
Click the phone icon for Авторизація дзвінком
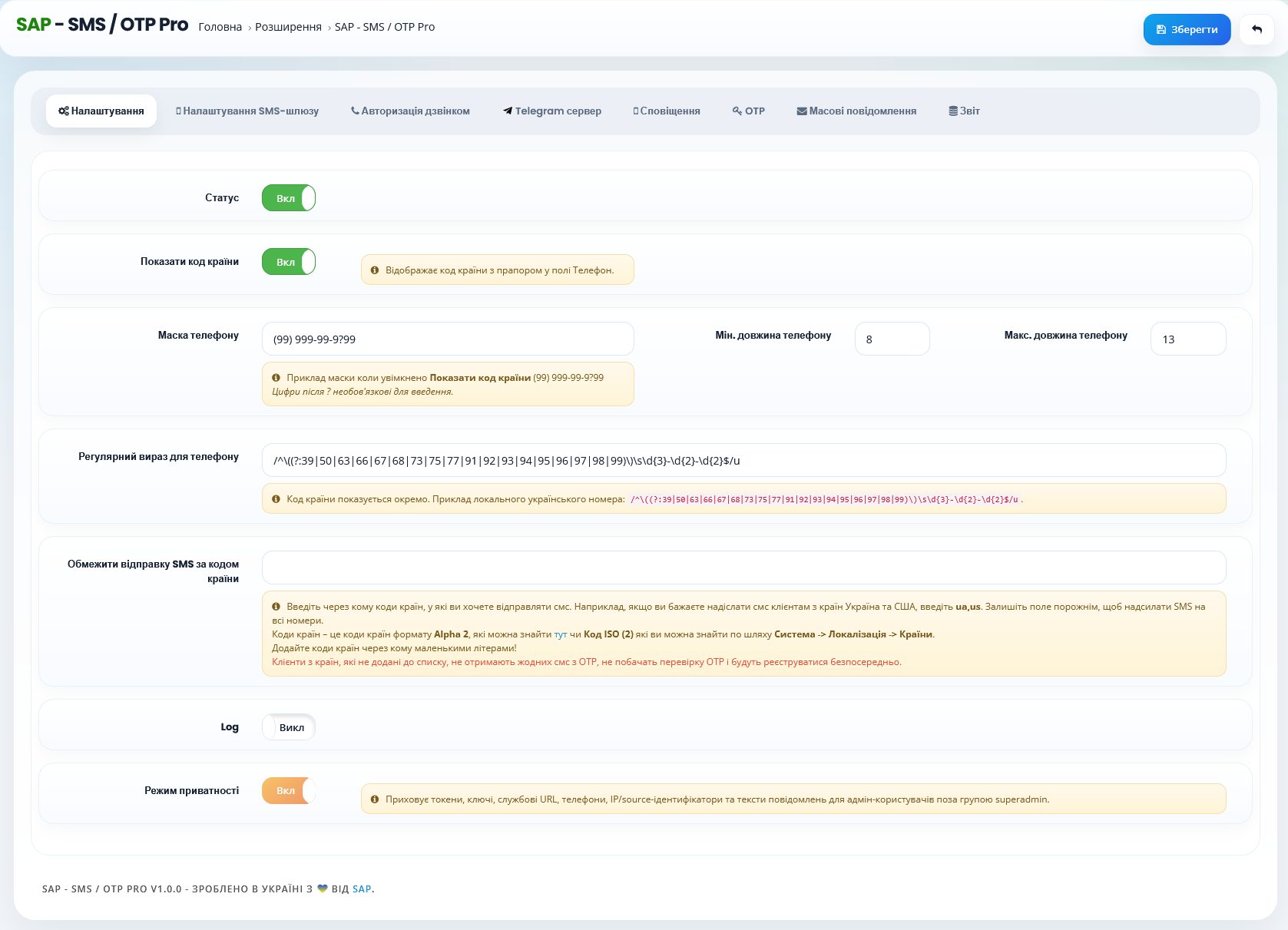(355, 111)
